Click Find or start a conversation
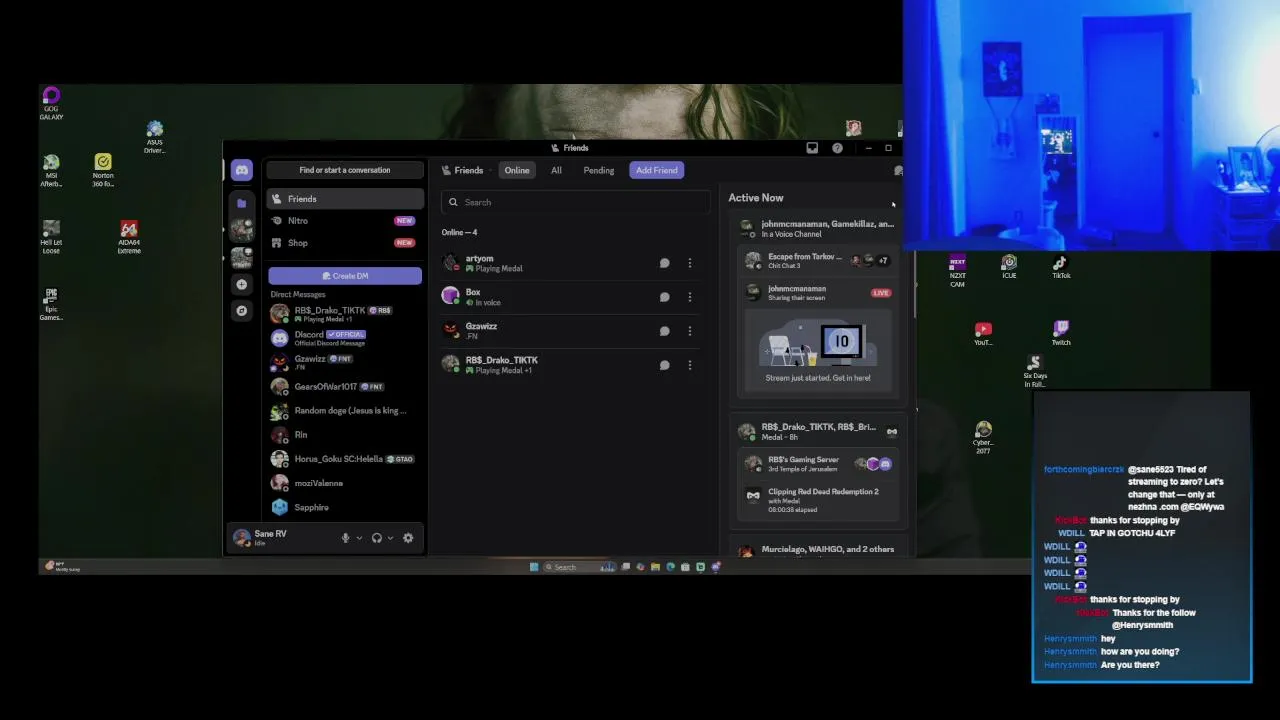1280x720 pixels. [345, 170]
